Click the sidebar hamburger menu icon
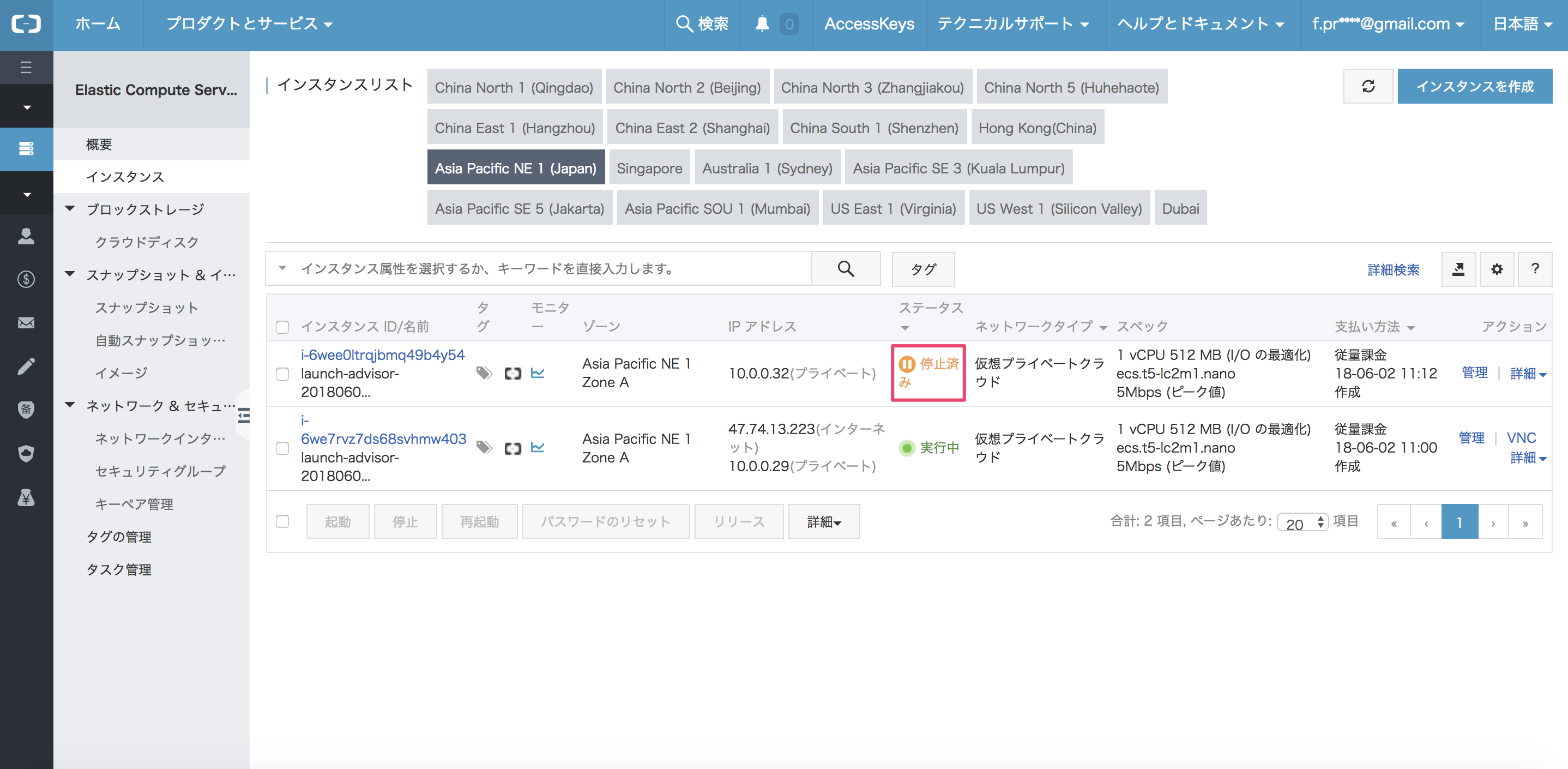 (26, 67)
